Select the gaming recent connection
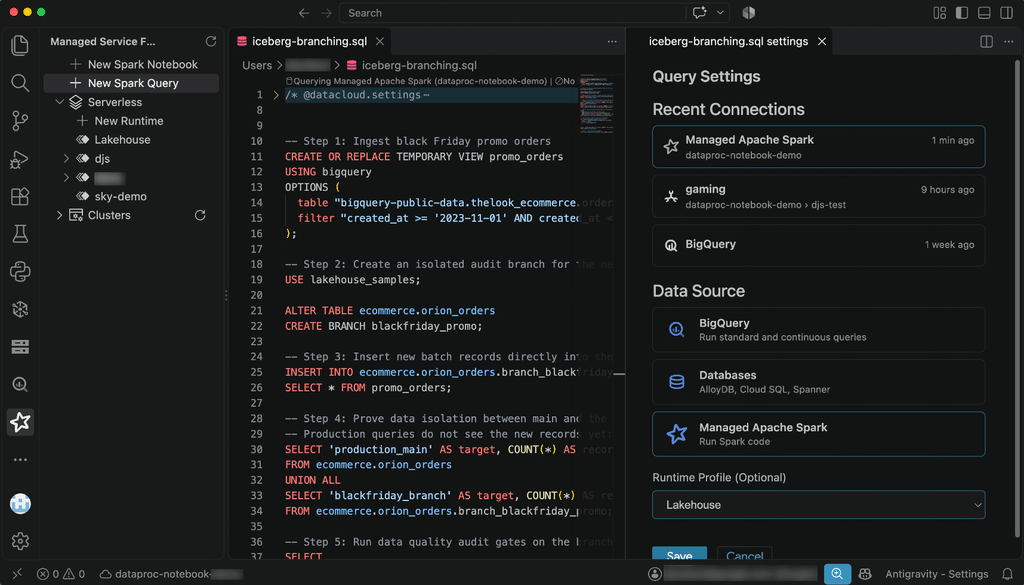 [x=818, y=196]
